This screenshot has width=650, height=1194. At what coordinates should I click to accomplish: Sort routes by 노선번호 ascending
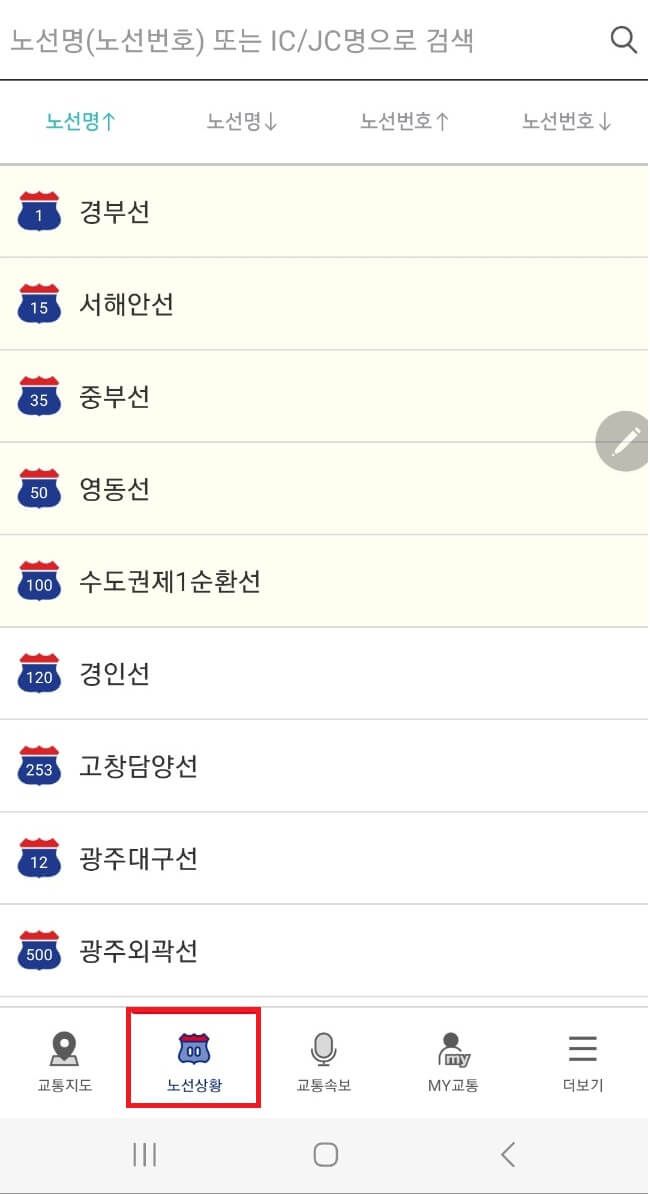coord(404,122)
